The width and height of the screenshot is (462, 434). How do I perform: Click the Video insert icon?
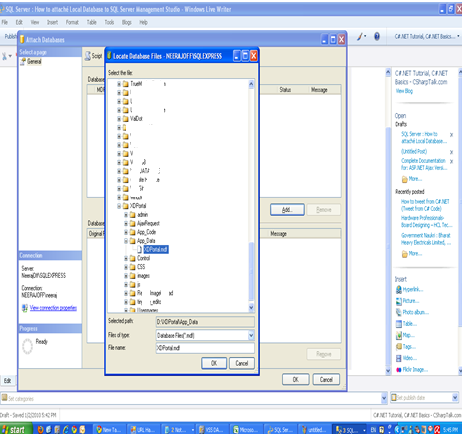399,358
